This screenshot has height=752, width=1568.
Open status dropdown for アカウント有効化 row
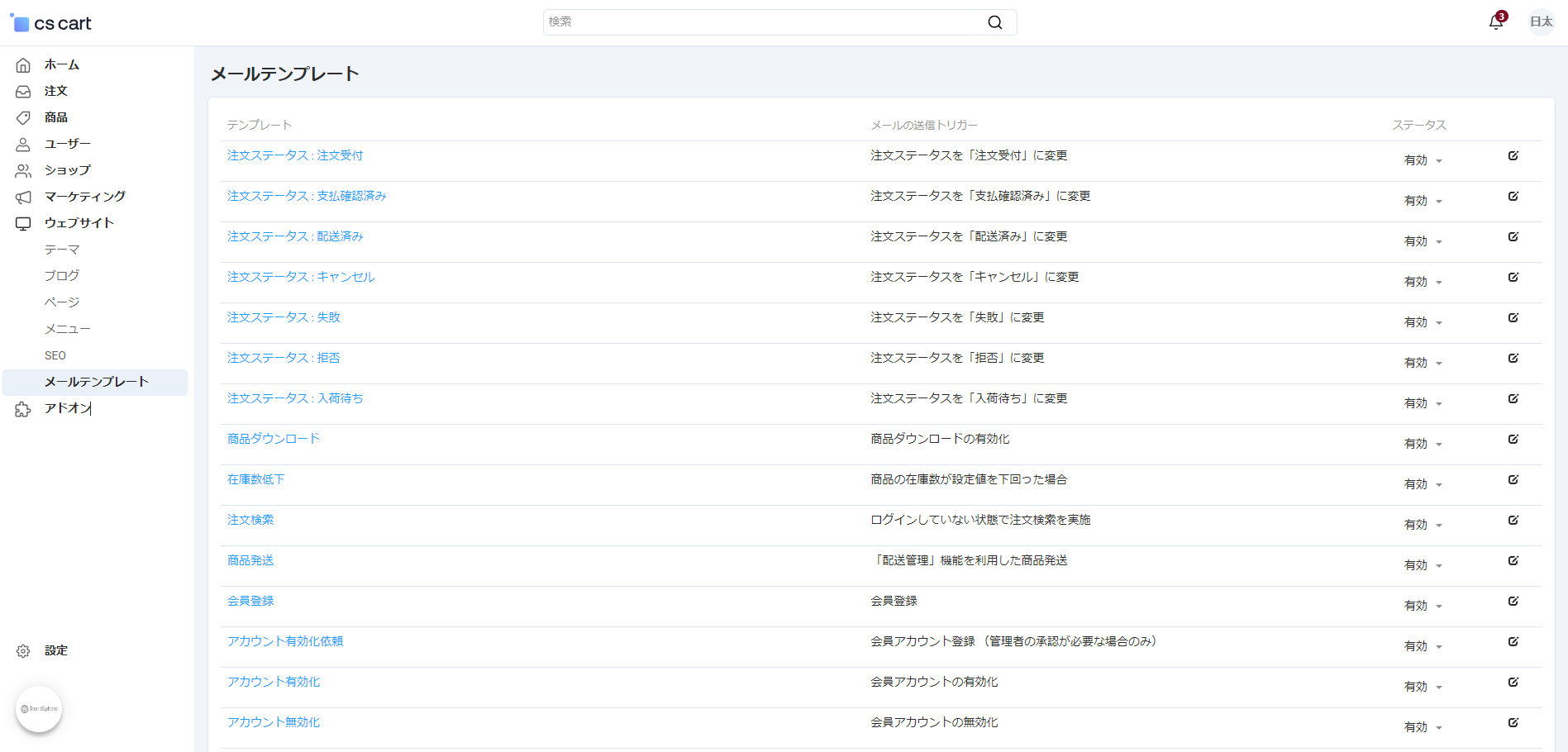tap(1423, 687)
